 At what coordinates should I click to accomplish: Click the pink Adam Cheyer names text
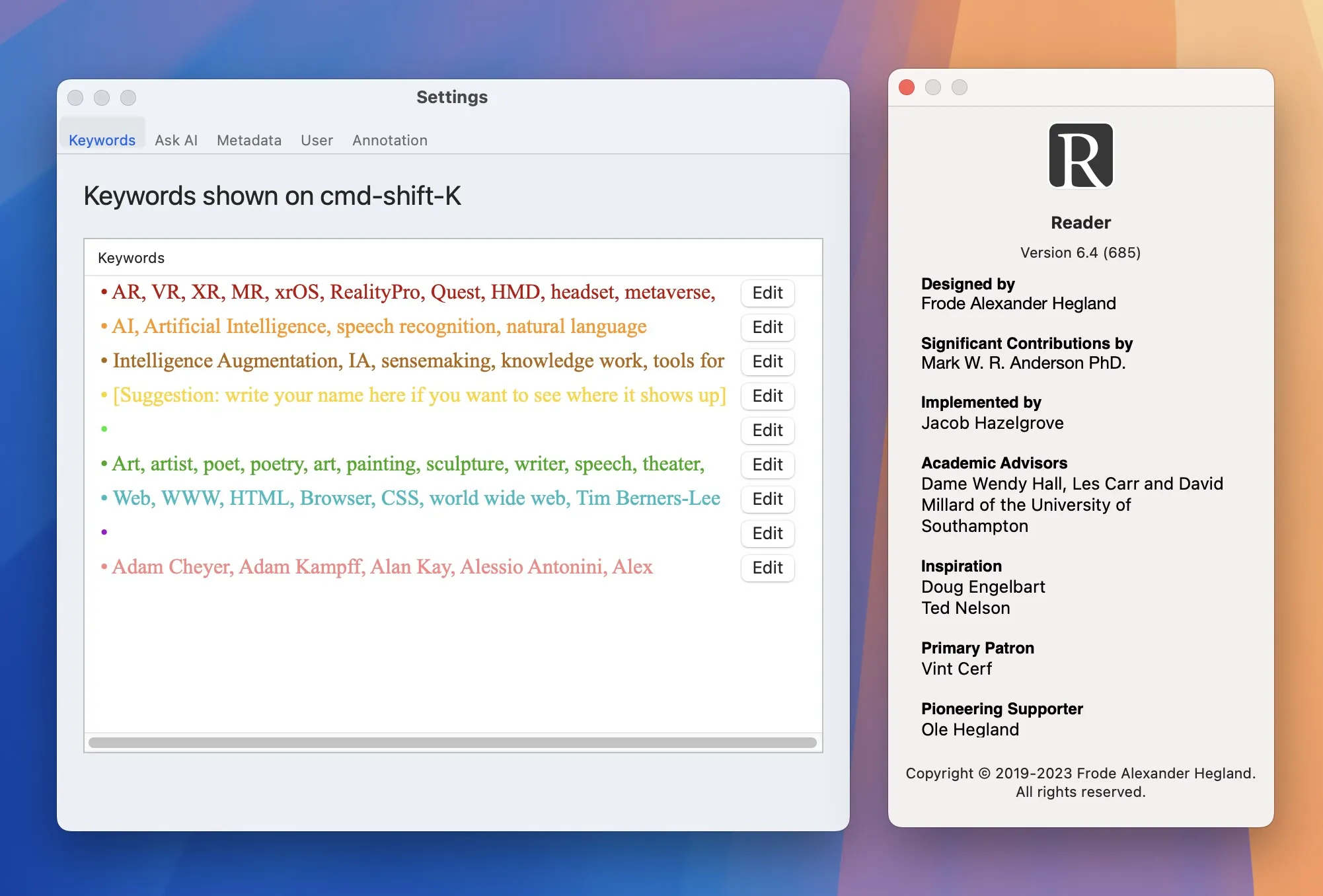coord(383,567)
